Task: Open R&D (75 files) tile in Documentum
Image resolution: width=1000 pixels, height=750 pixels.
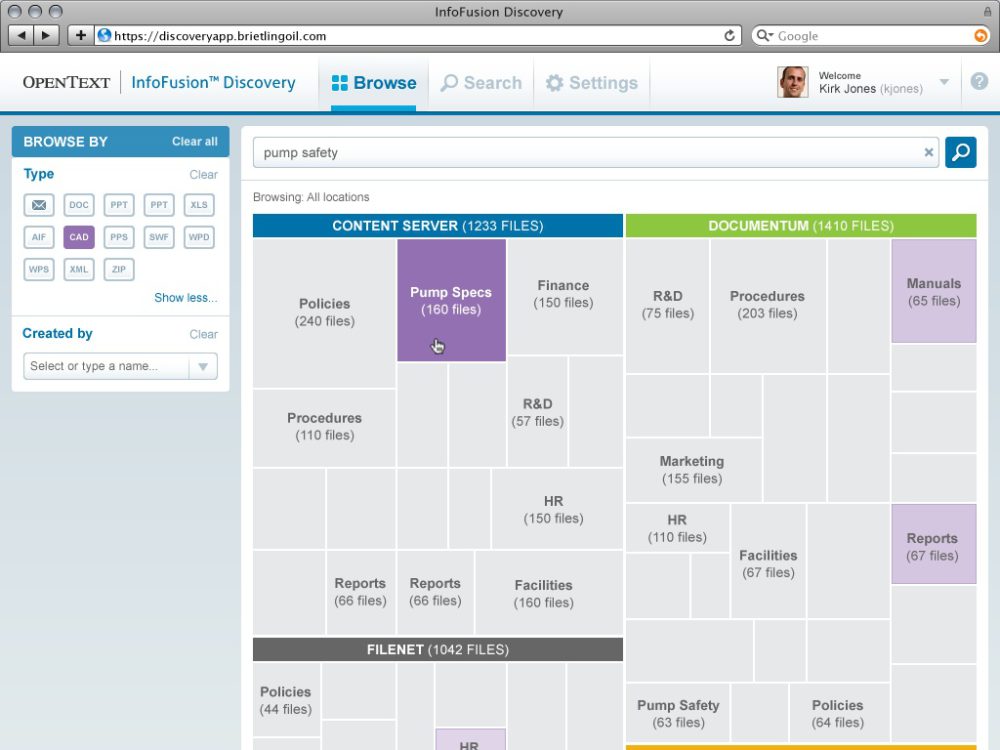Action: [x=667, y=305]
